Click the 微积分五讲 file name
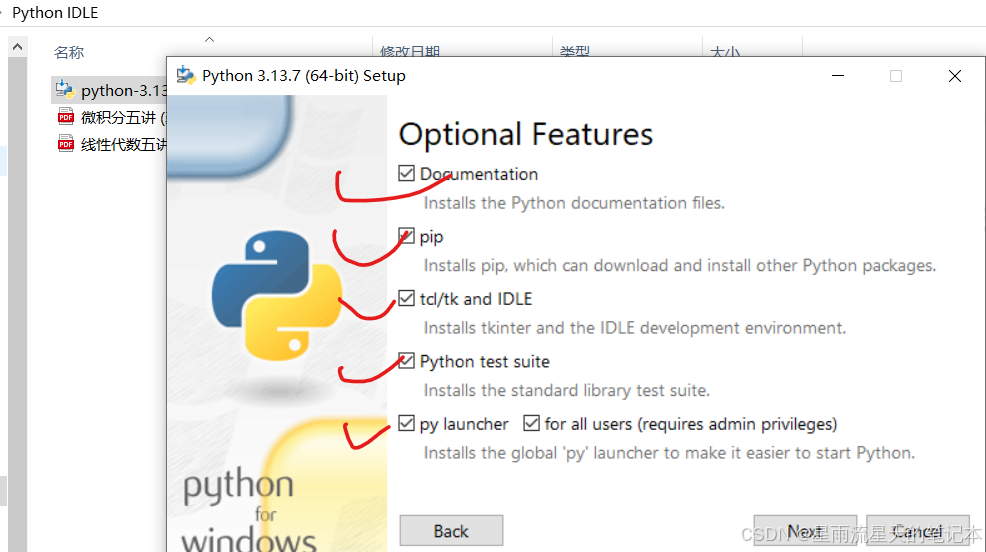The width and height of the screenshot is (986, 552). (x=123, y=118)
